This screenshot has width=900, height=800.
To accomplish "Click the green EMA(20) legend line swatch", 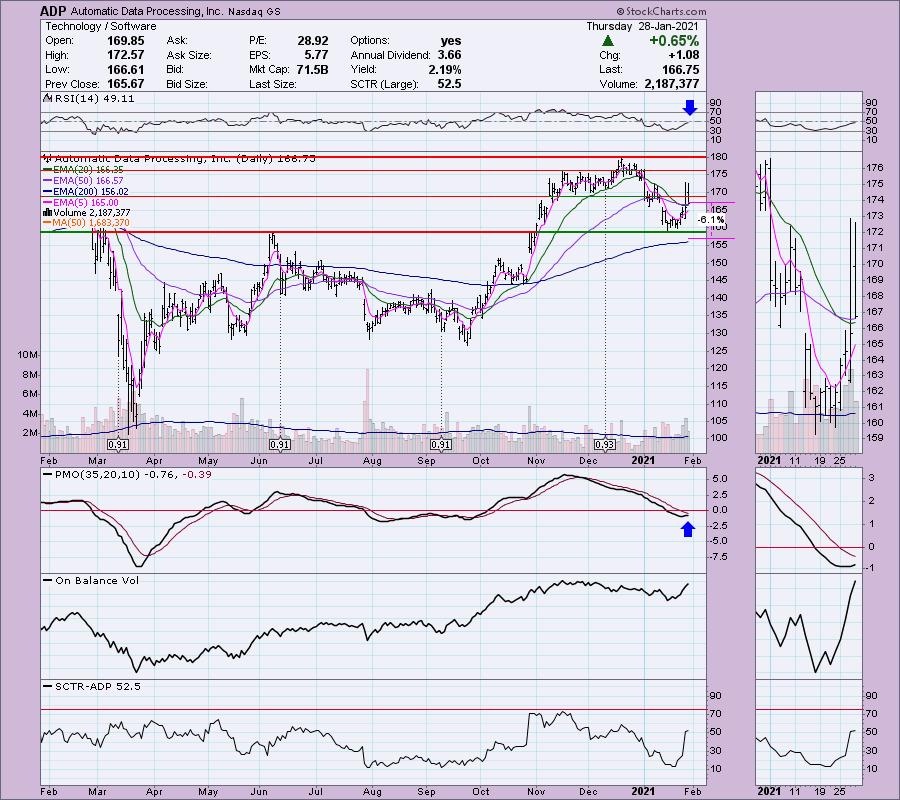I will (47, 170).
